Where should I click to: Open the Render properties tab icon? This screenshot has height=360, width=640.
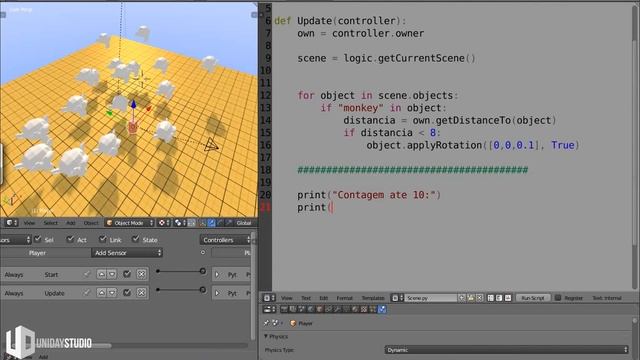pos(284,309)
